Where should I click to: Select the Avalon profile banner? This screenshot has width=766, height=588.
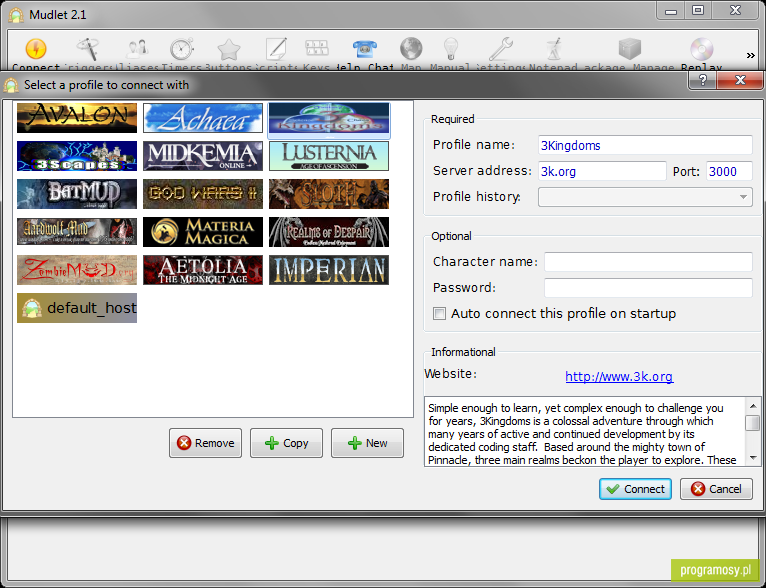tap(77, 118)
